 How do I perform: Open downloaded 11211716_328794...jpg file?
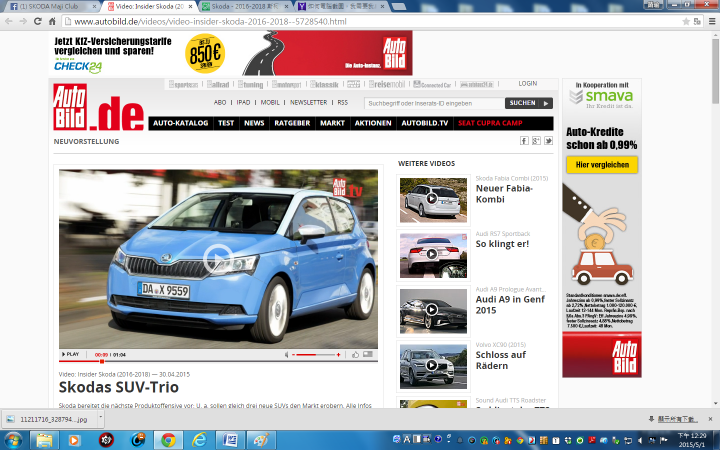[49, 419]
